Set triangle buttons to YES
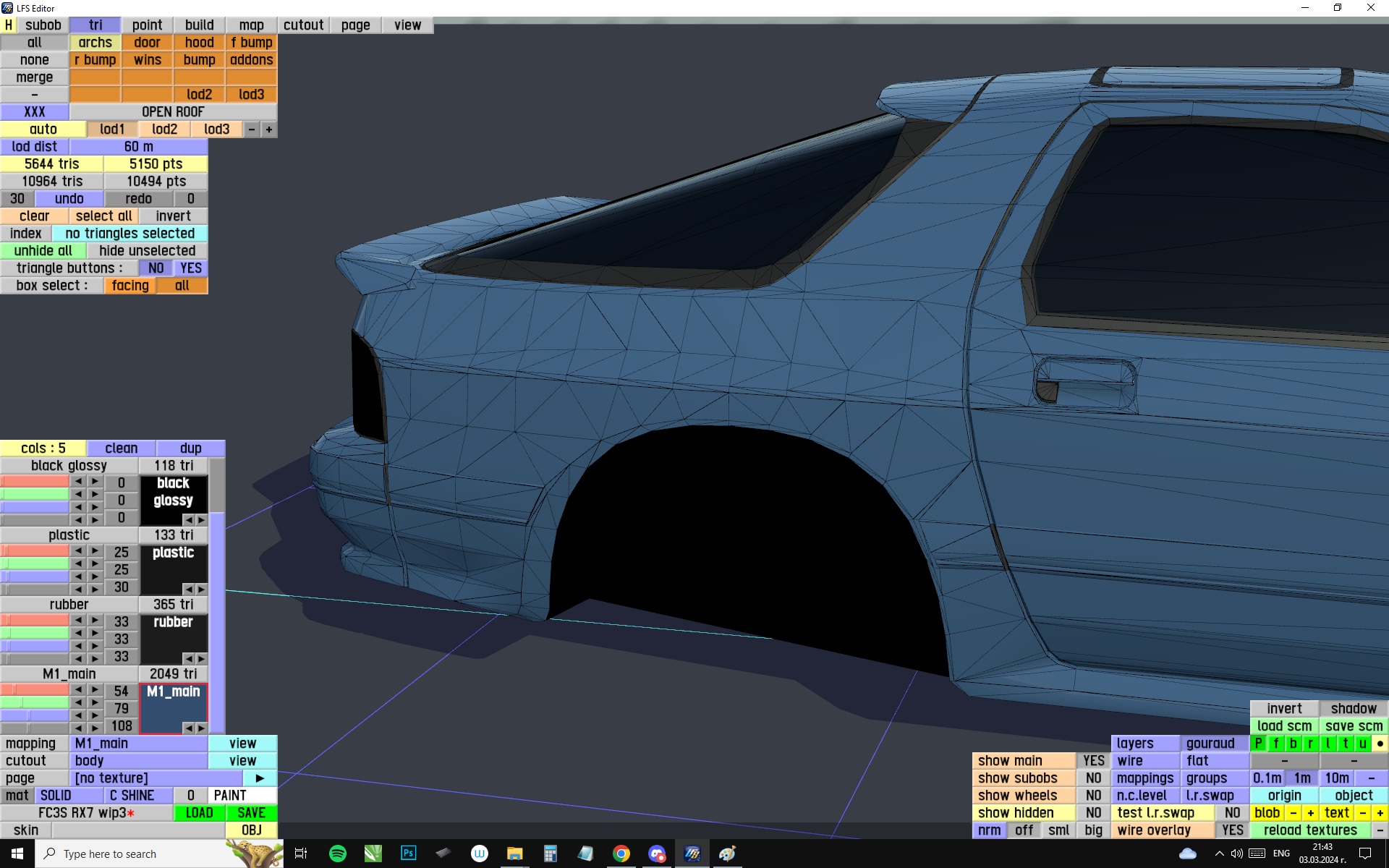 (191, 268)
